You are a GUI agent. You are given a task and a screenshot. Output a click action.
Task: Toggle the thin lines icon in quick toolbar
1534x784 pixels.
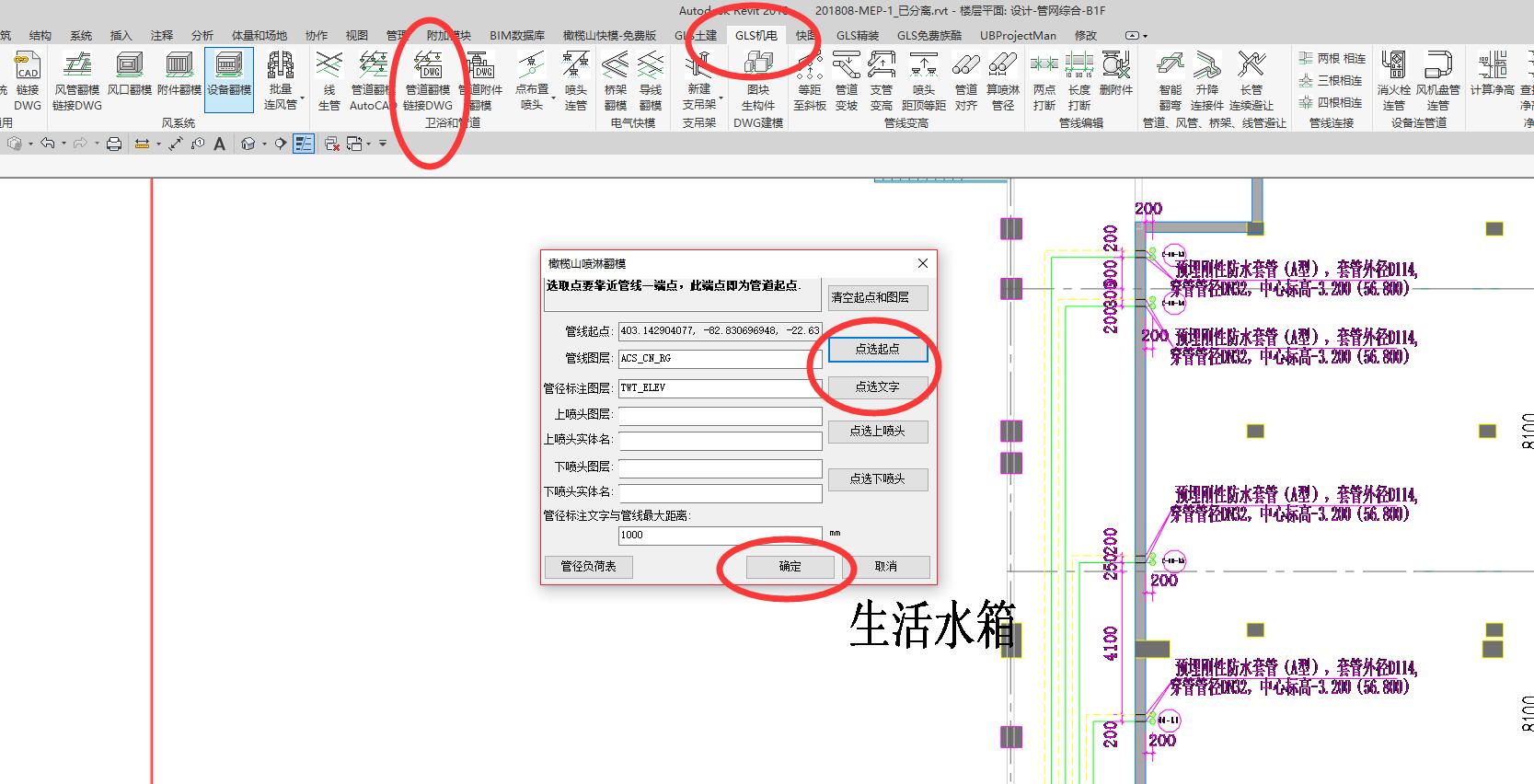click(305, 144)
